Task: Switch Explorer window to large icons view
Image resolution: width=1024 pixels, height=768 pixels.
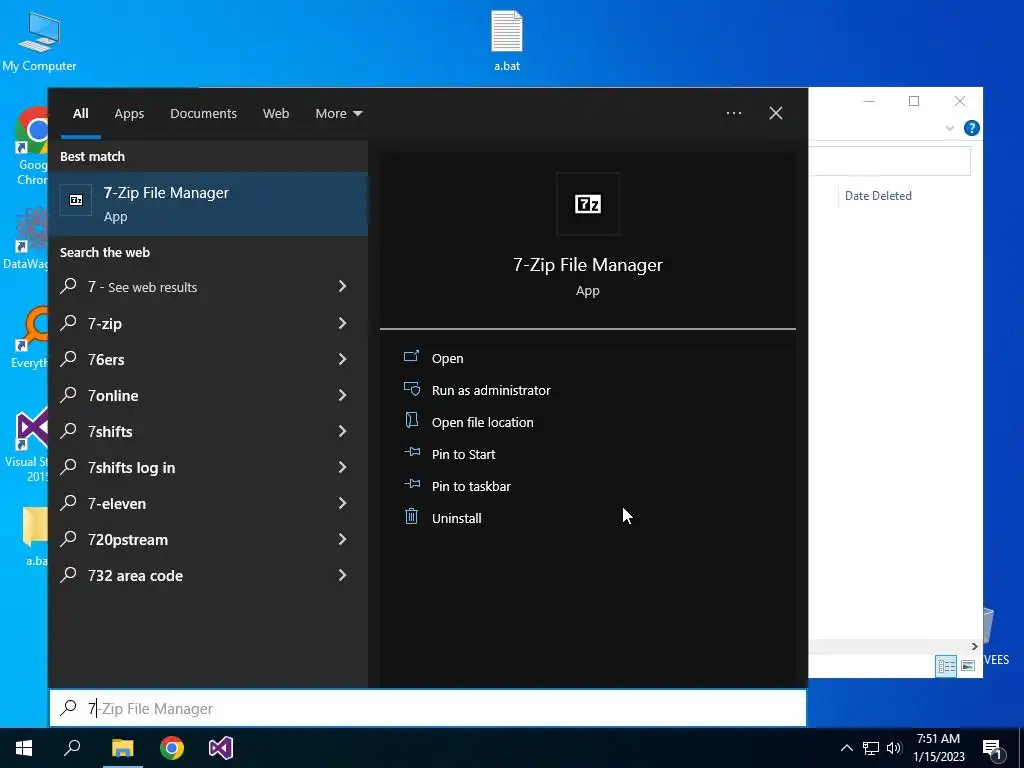Action: (968, 665)
